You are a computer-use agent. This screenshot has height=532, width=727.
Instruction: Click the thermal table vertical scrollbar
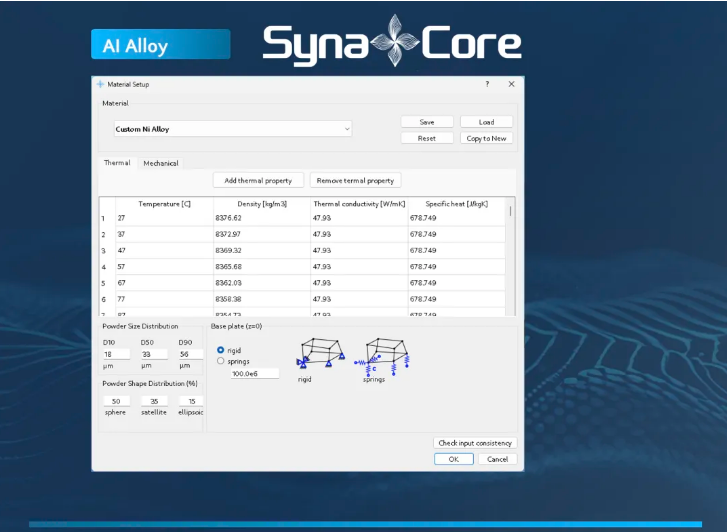(511, 211)
